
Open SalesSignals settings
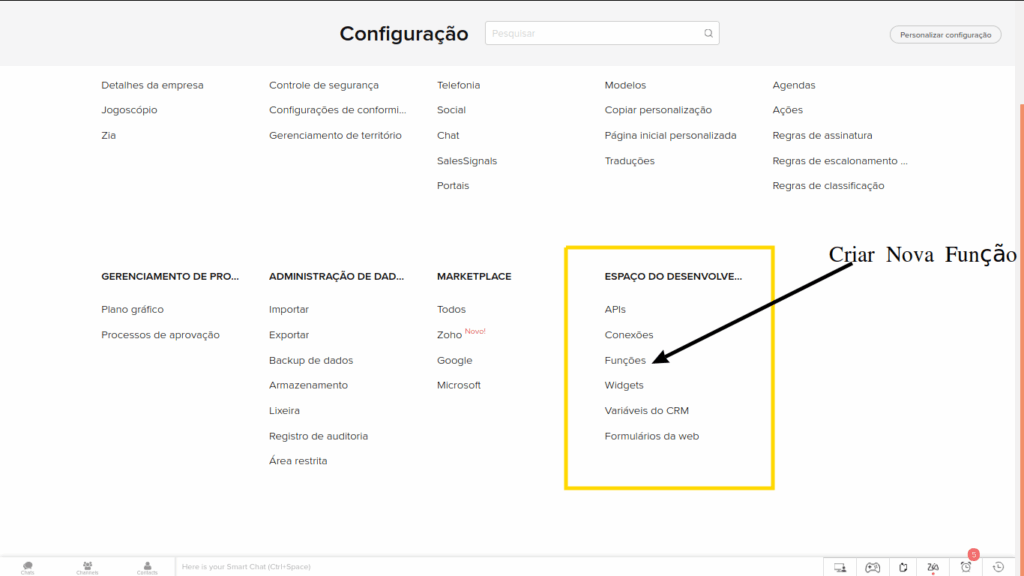pyautogui.click(x=467, y=161)
